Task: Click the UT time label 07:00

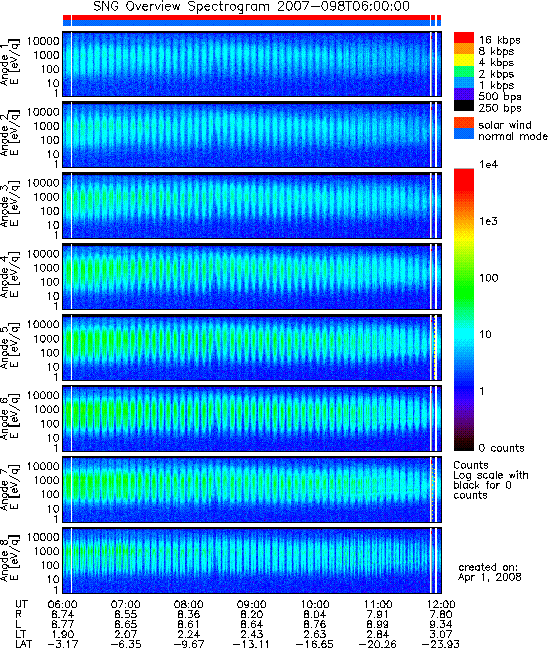Action: click(x=126, y=604)
